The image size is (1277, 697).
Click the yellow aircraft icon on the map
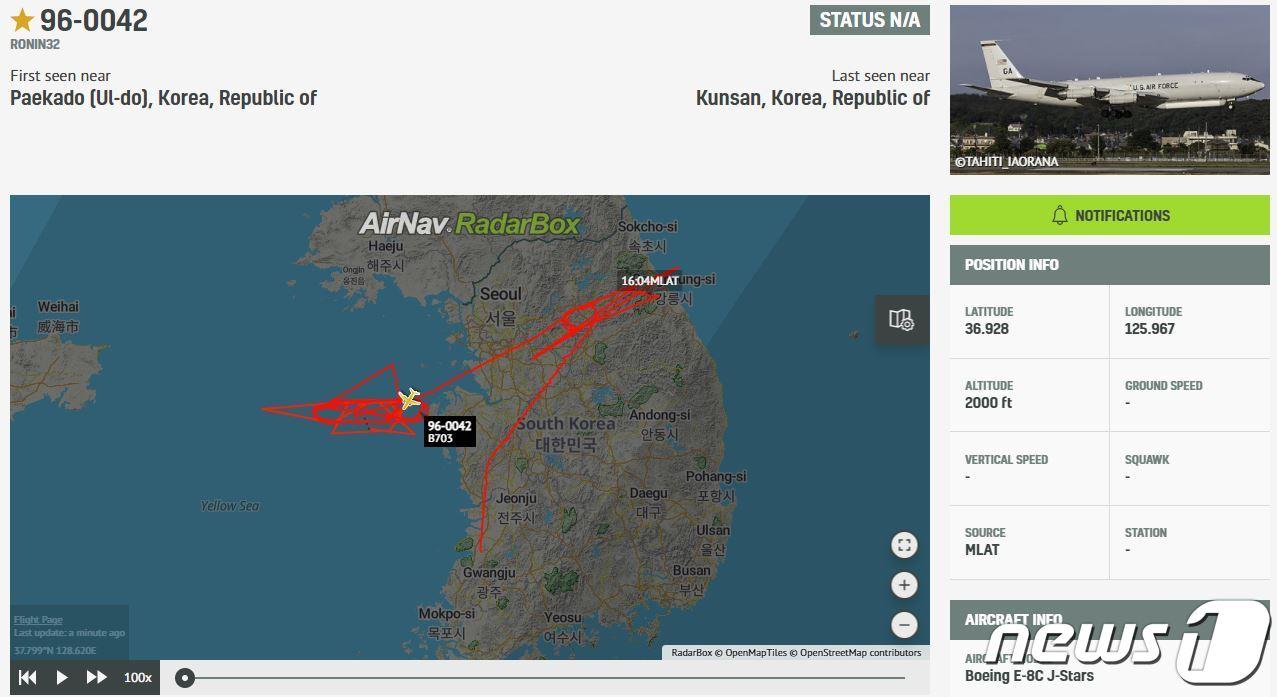tap(409, 400)
